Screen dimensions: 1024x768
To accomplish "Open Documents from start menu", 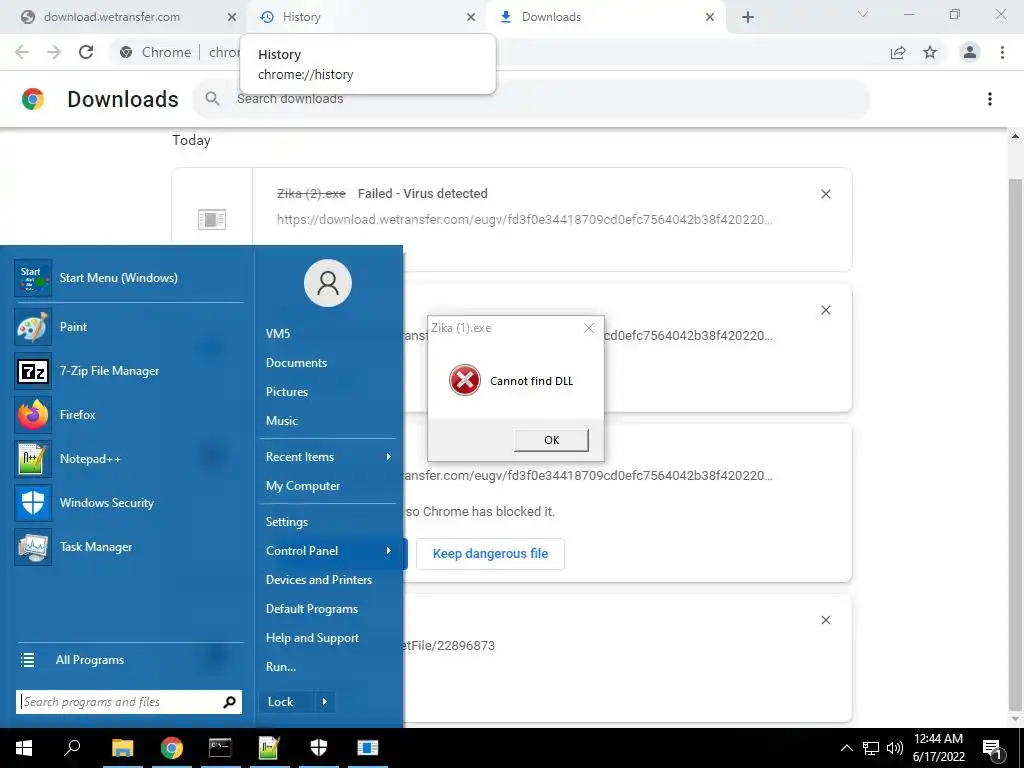I will 296,362.
